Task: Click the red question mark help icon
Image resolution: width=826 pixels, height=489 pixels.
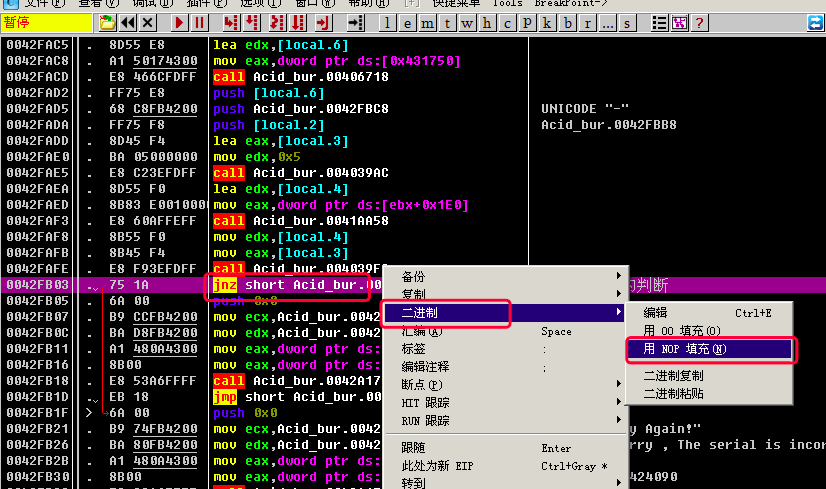Action: (700, 23)
